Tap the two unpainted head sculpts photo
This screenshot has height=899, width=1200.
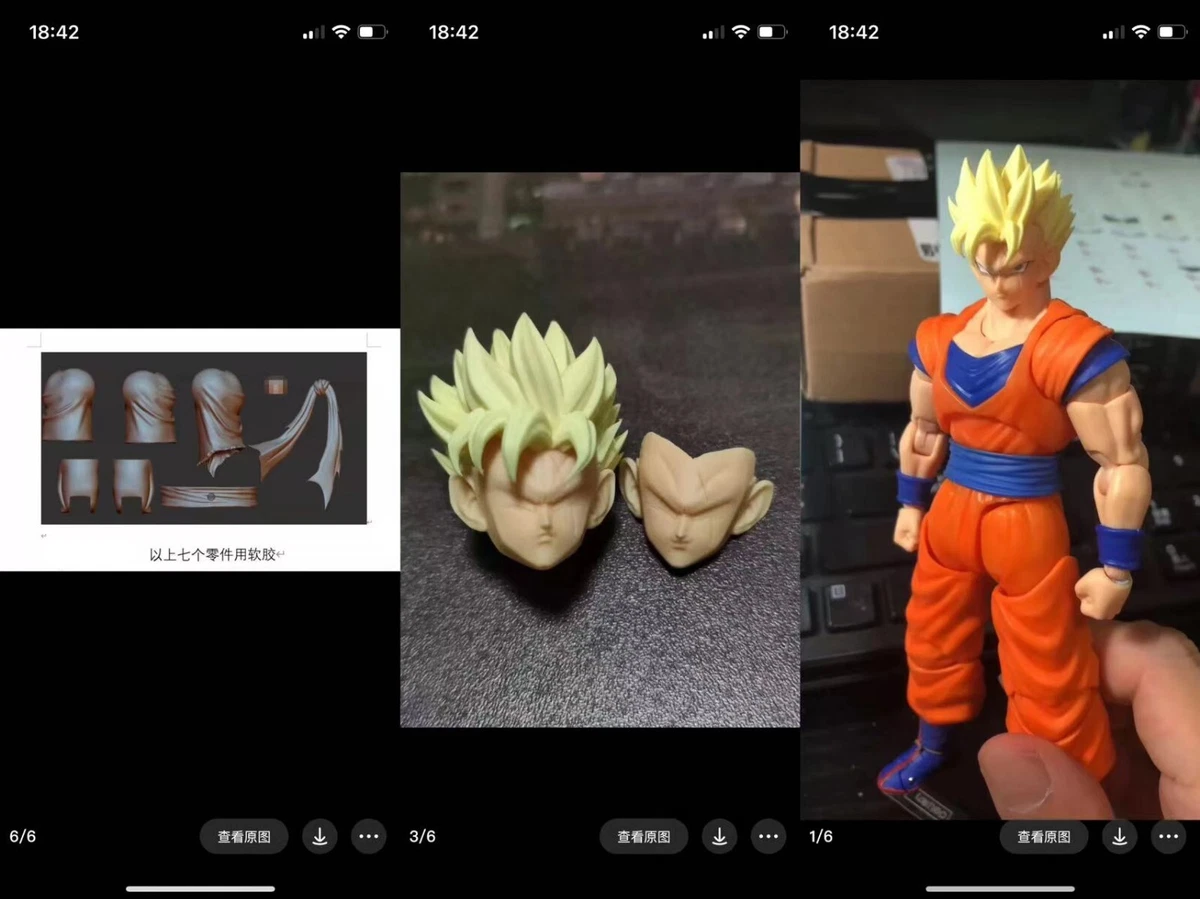click(600, 450)
